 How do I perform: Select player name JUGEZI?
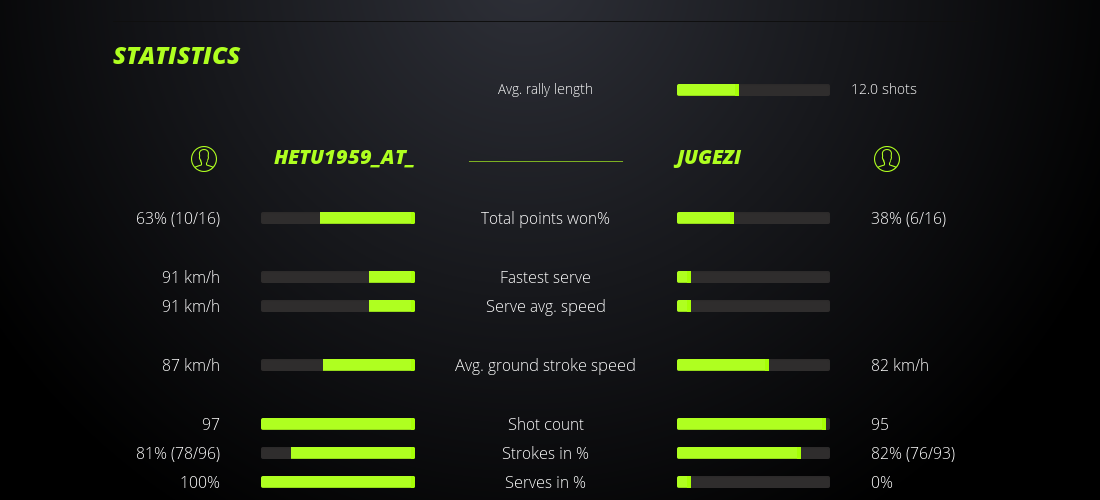point(708,158)
